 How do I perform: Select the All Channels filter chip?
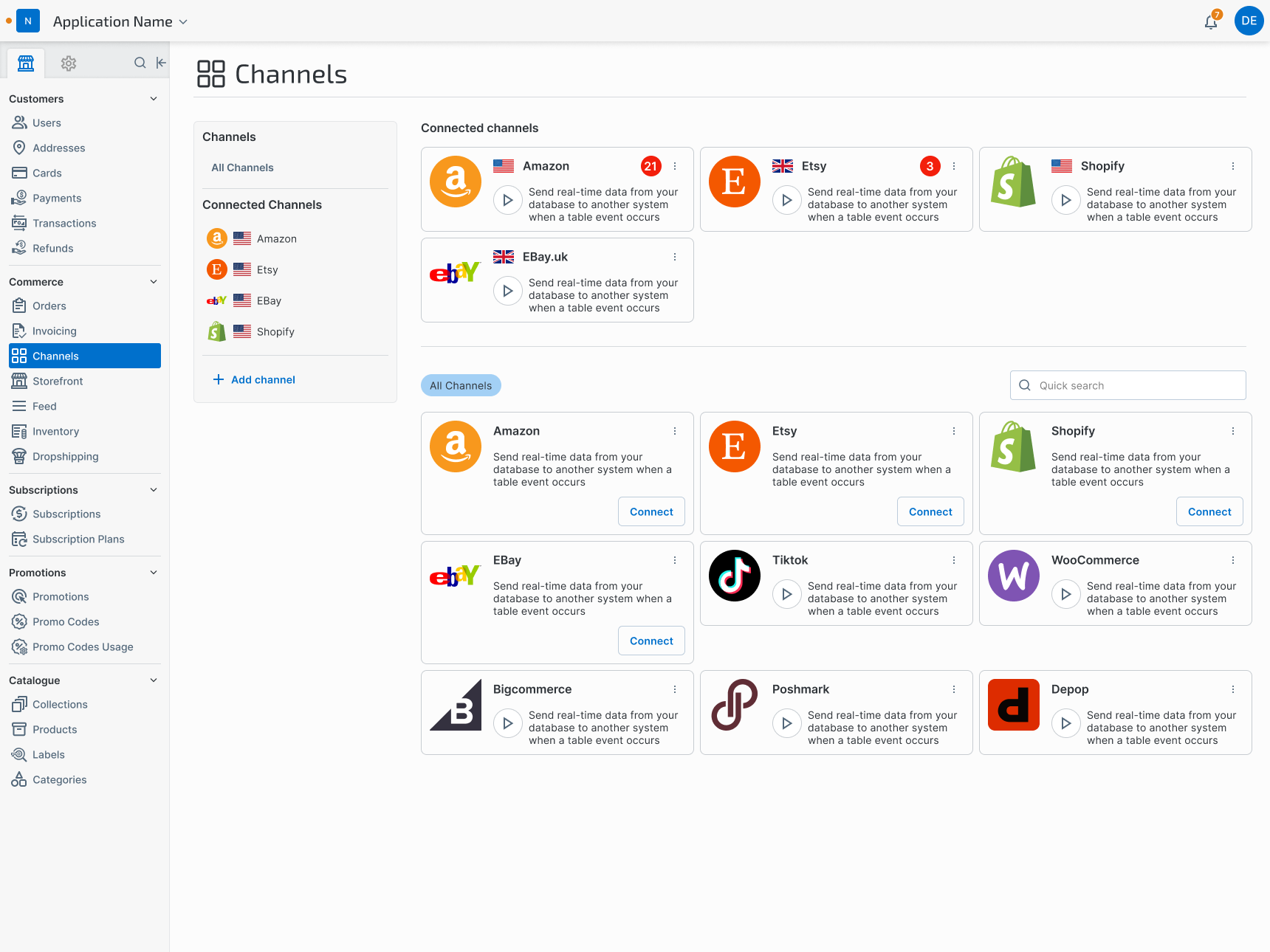(x=461, y=385)
